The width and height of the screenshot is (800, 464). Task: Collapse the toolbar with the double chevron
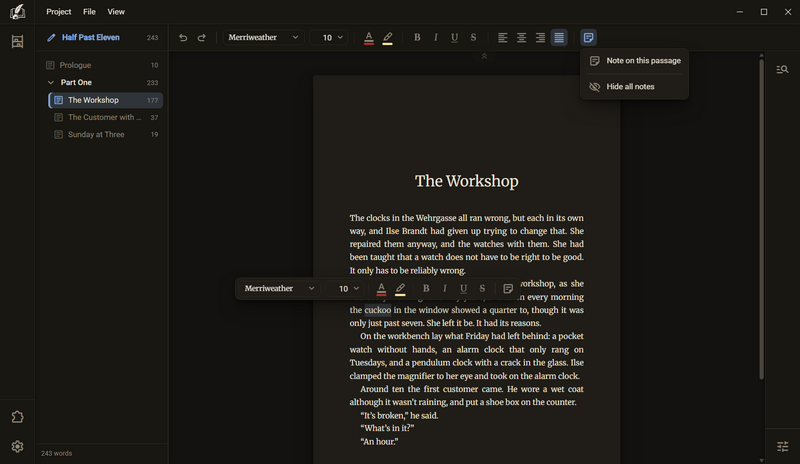pyautogui.click(x=484, y=56)
